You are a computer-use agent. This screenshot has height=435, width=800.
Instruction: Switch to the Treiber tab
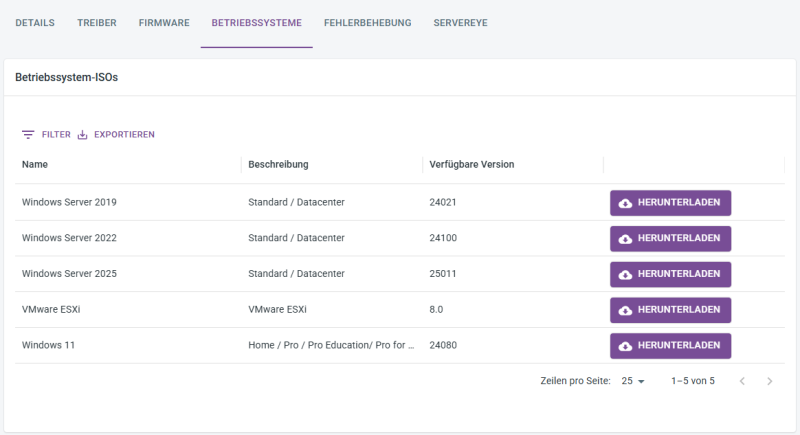(97, 23)
